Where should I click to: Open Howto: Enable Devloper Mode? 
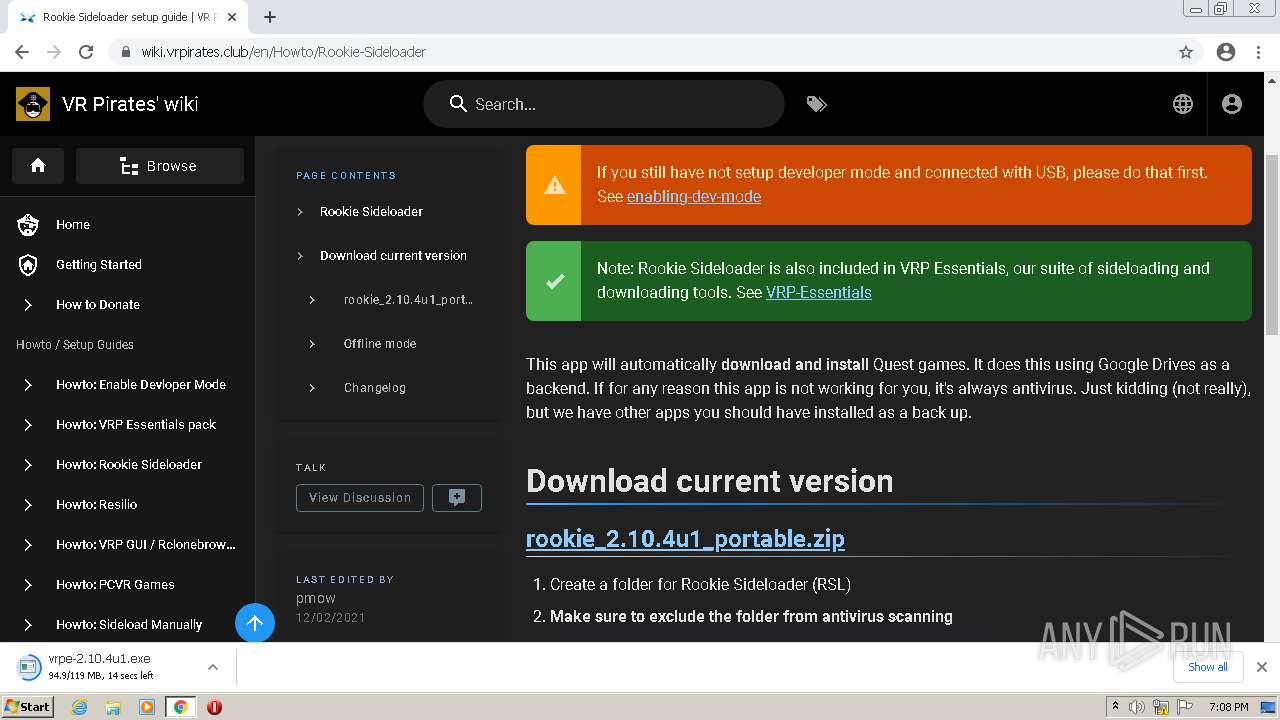[141, 385]
